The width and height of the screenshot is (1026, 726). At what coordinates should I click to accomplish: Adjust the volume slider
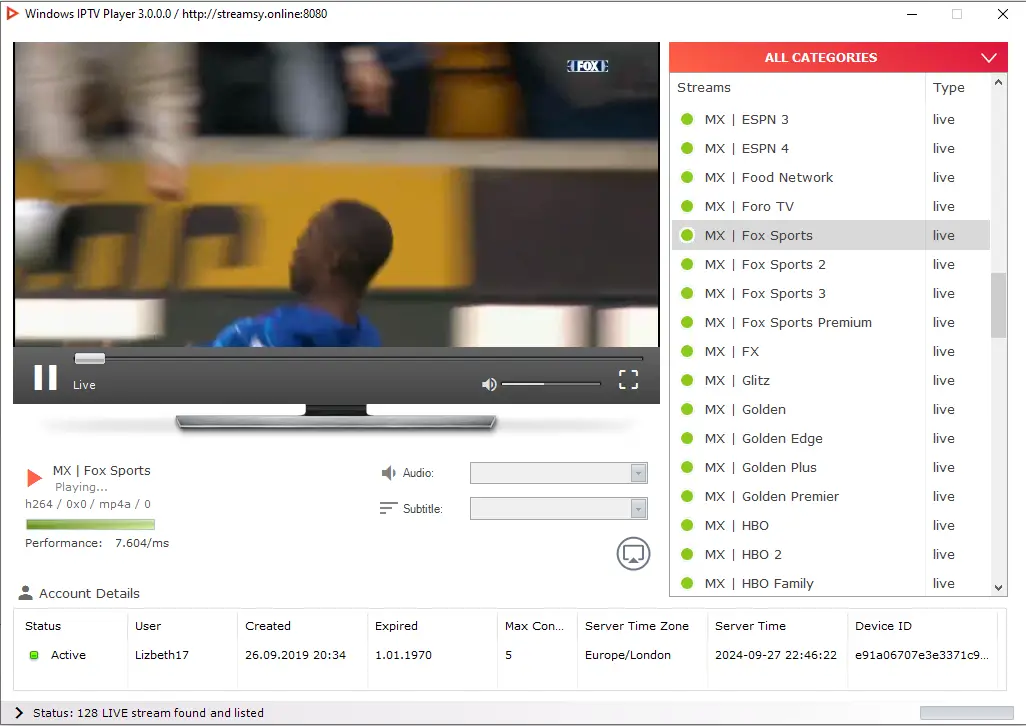tap(550, 384)
